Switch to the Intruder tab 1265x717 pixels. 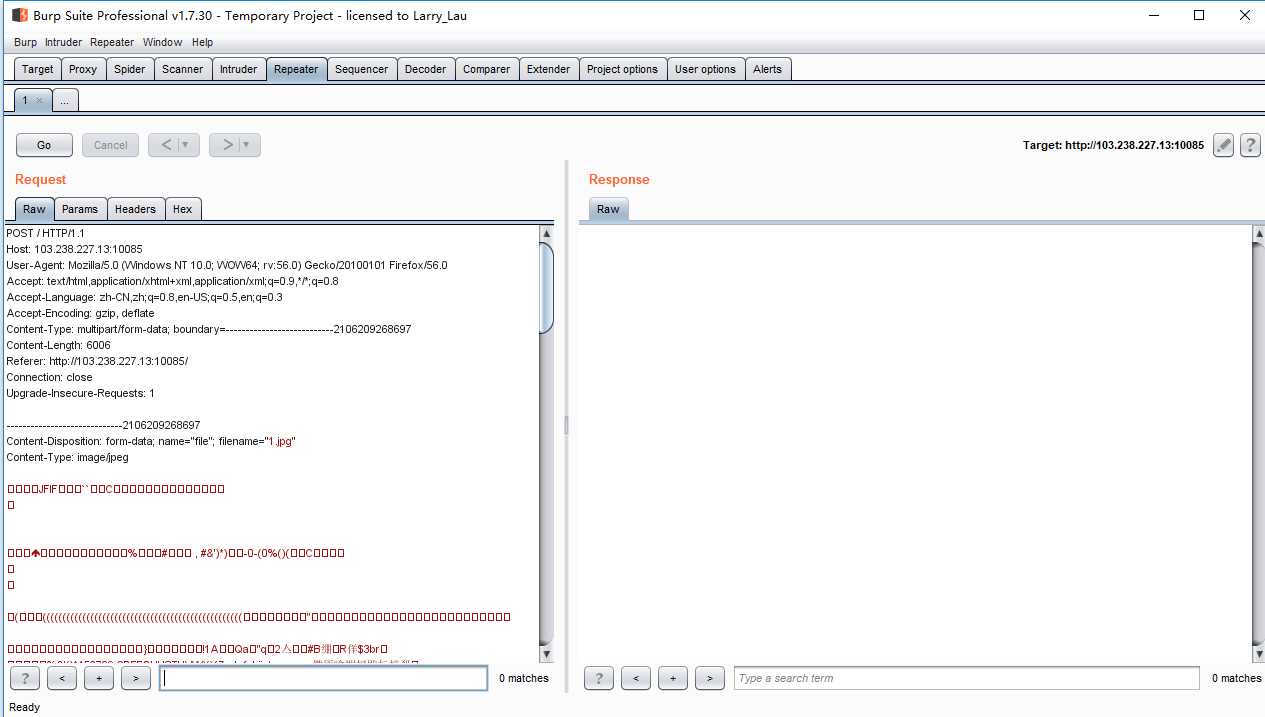coord(239,69)
